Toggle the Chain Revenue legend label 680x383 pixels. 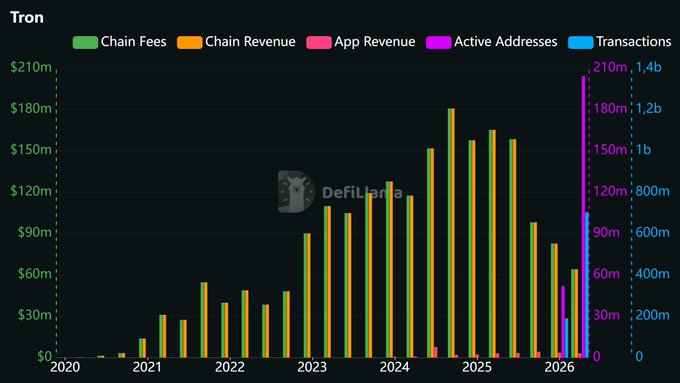(250, 42)
